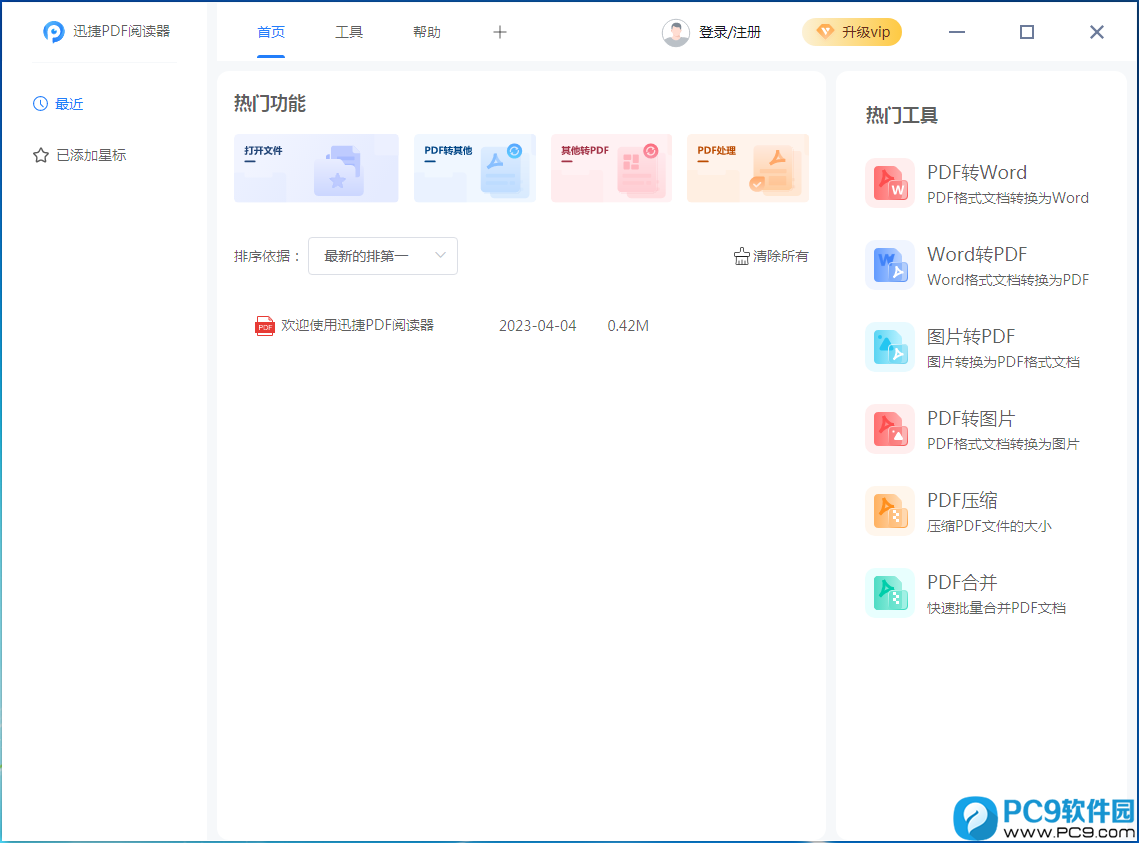Screen dimensions: 1139x843
Task: Click description 压缩PDF文件的大小
Action: tap(989, 526)
